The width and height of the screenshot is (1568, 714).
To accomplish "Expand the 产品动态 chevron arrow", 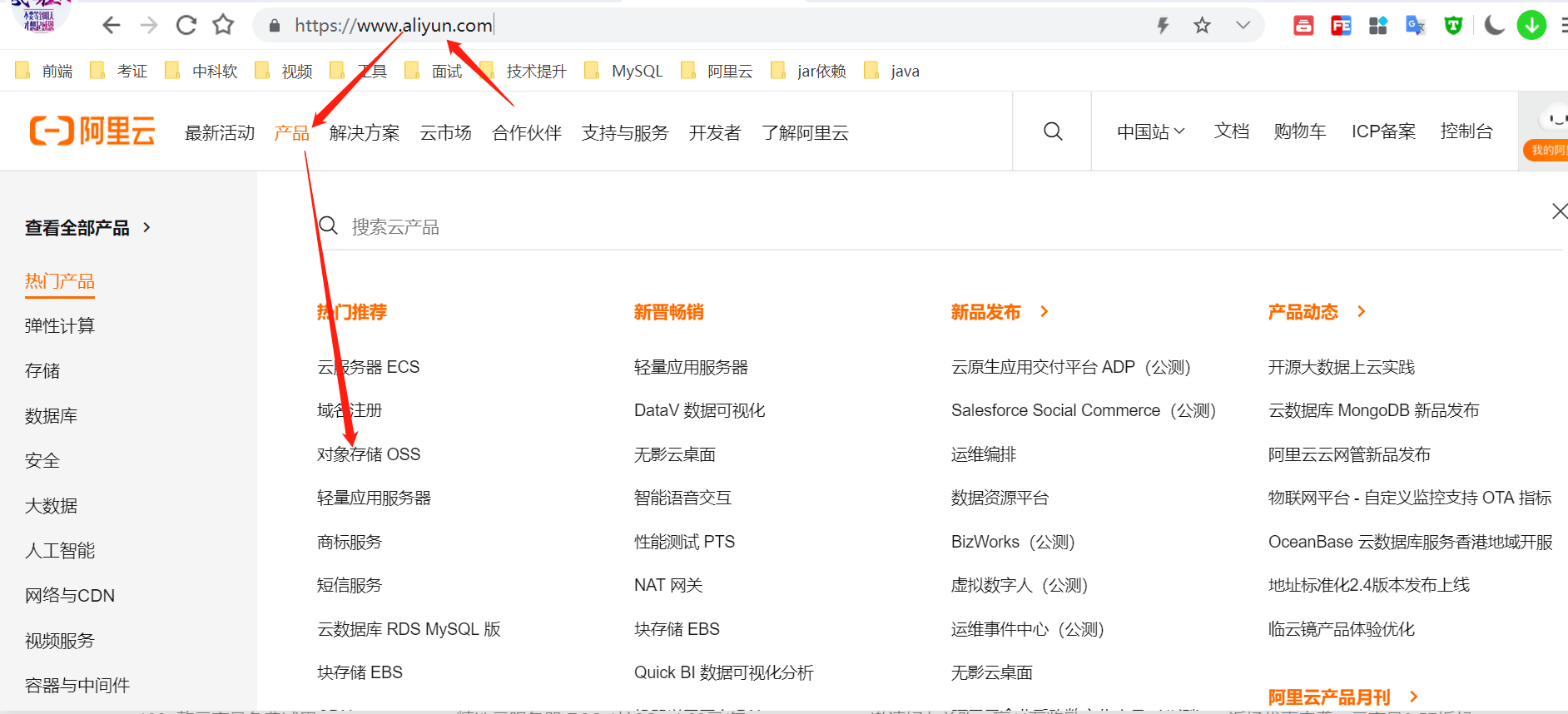I will tap(1362, 311).
